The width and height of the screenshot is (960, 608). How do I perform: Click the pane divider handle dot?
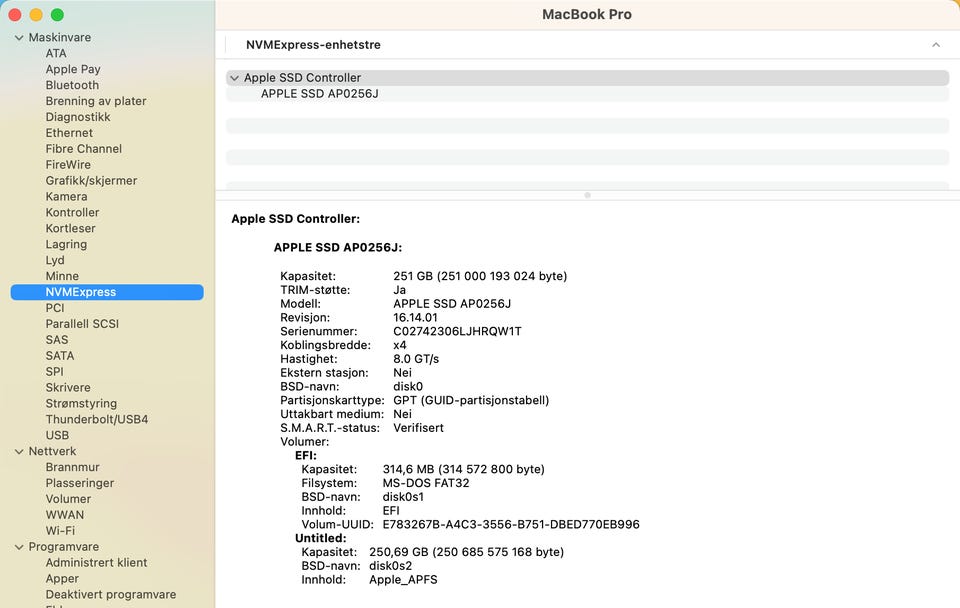(x=587, y=195)
